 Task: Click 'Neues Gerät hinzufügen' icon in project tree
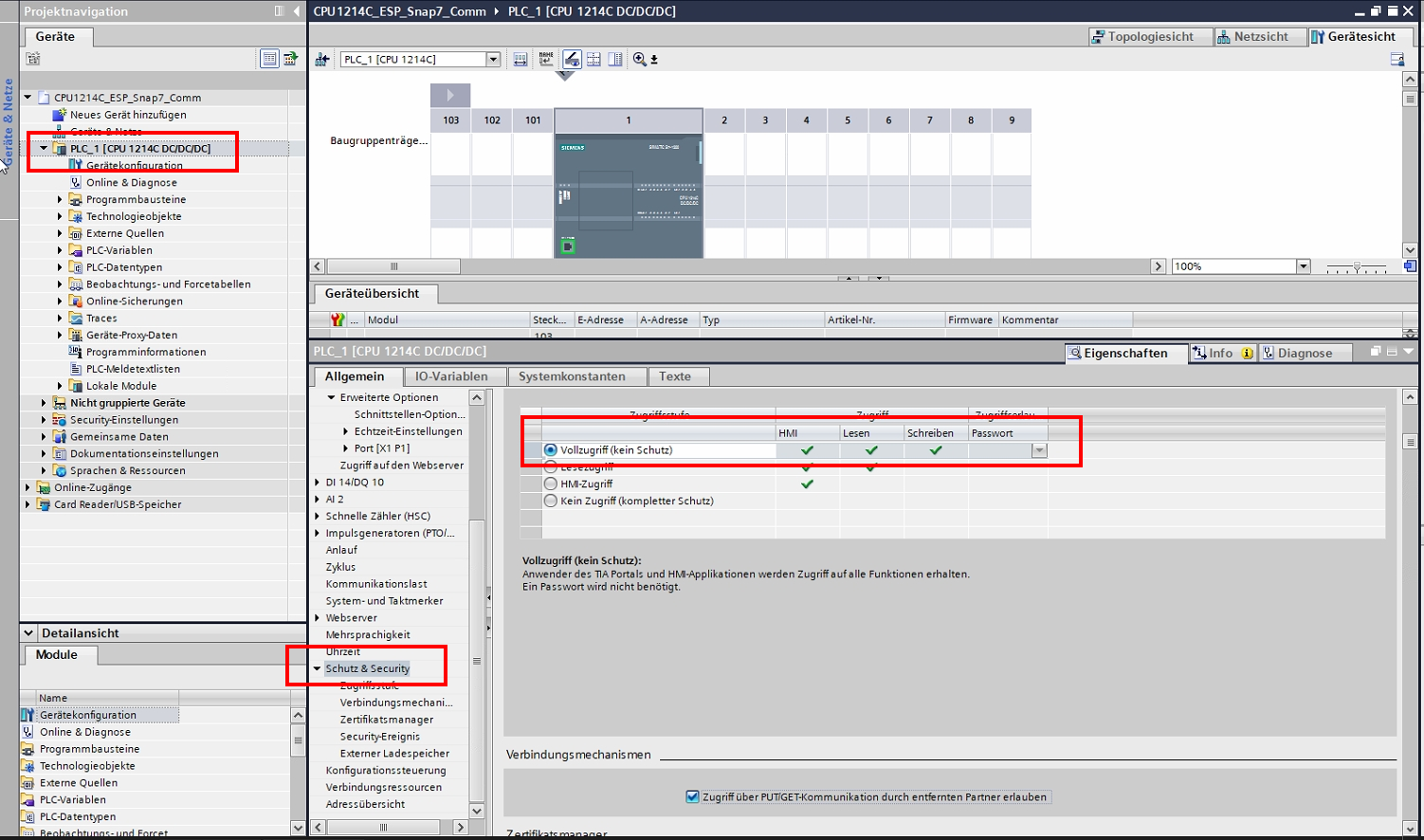(x=59, y=115)
